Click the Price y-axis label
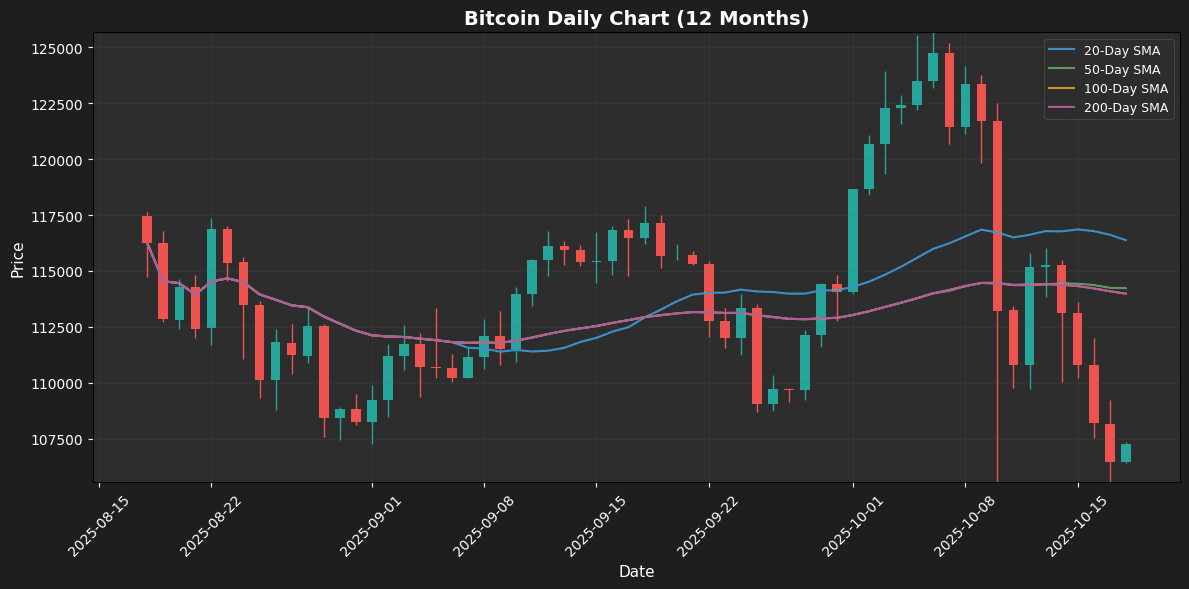This screenshot has width=1189, height=589. [x=18, y=258]
